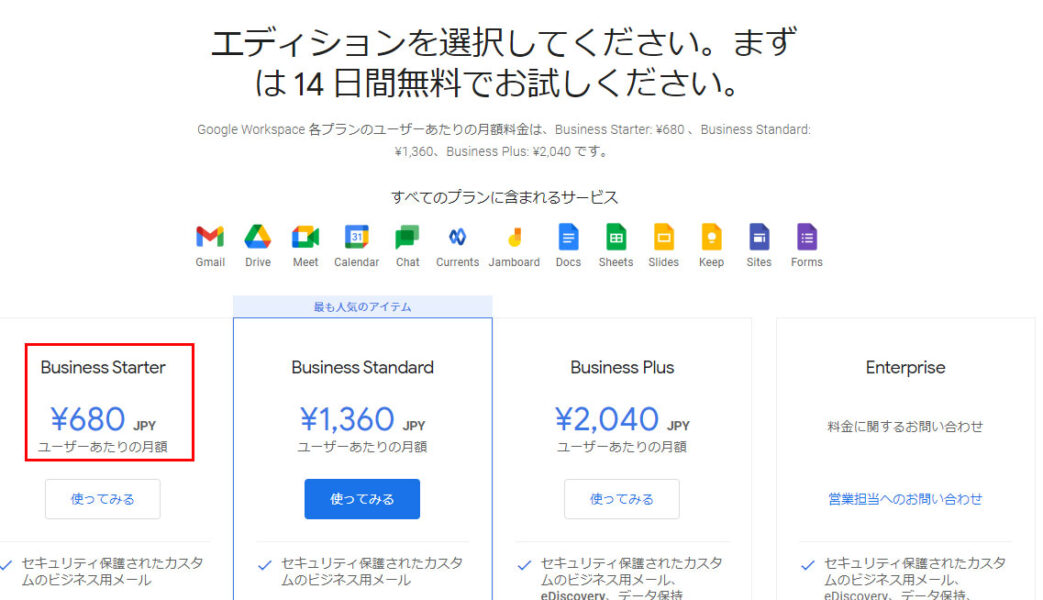This screenshot has width=1043, height=600.
Task: Click the Google Docs icon
Action: click(568, 237)
